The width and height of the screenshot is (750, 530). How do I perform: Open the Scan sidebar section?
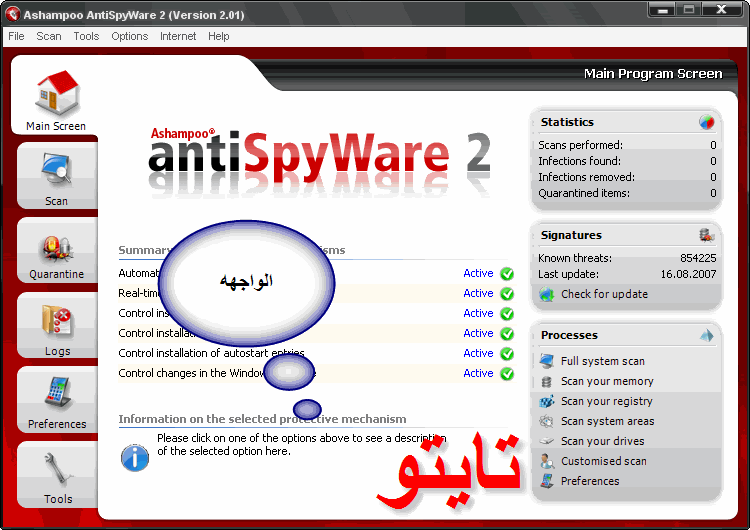click(x=57, y=176)
